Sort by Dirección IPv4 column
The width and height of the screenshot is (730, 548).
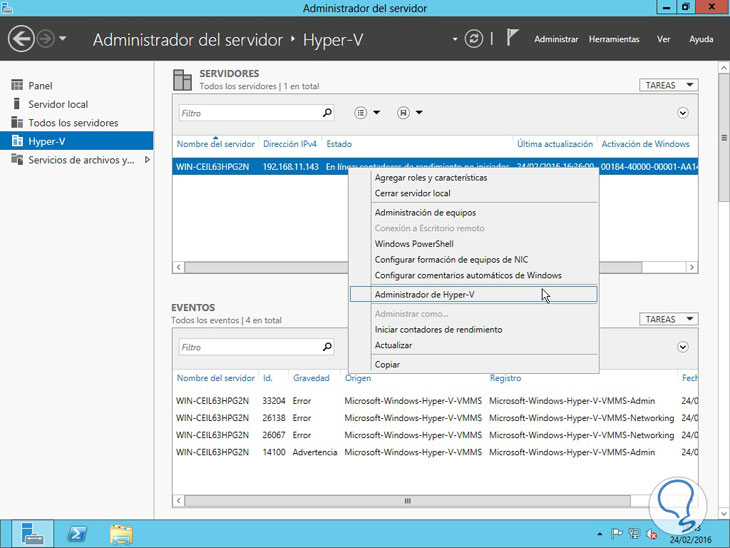[290, 144]
